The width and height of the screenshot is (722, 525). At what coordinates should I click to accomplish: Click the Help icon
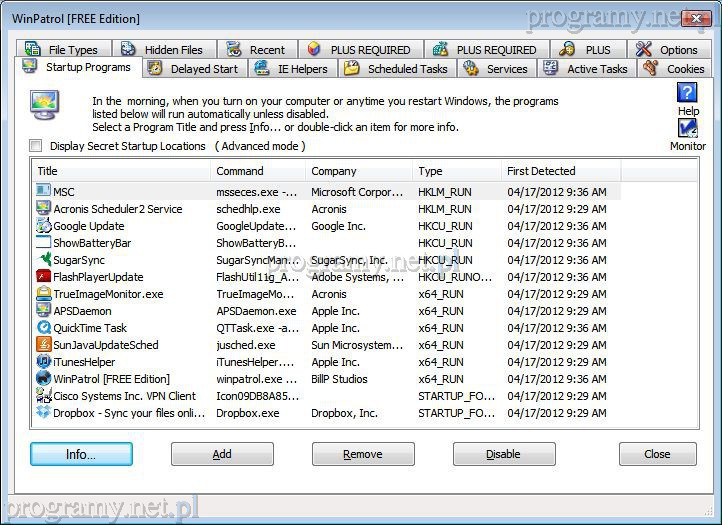click(x=687, y=92)
